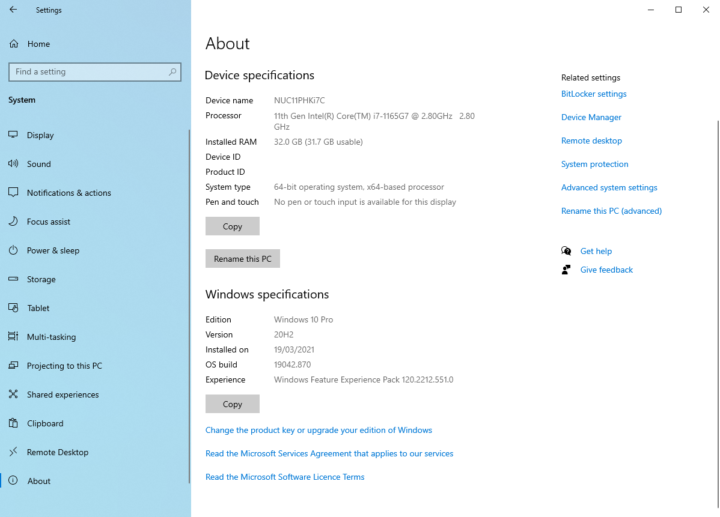Image resolution: width=720 pixels, height=517 pixels.
Task: Click the Notifications & actions icon
Action: coord(13,192)
